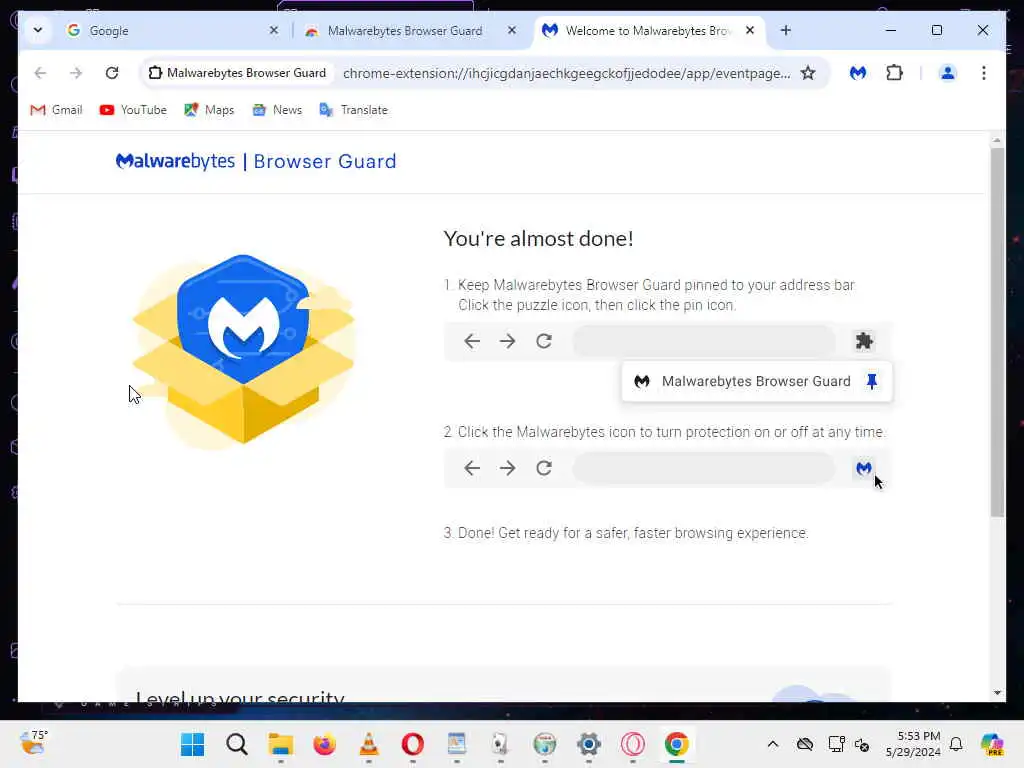The height and width of the screenshot is (768, 1024).
Task: Open the News bookmark
Action: 277,110
